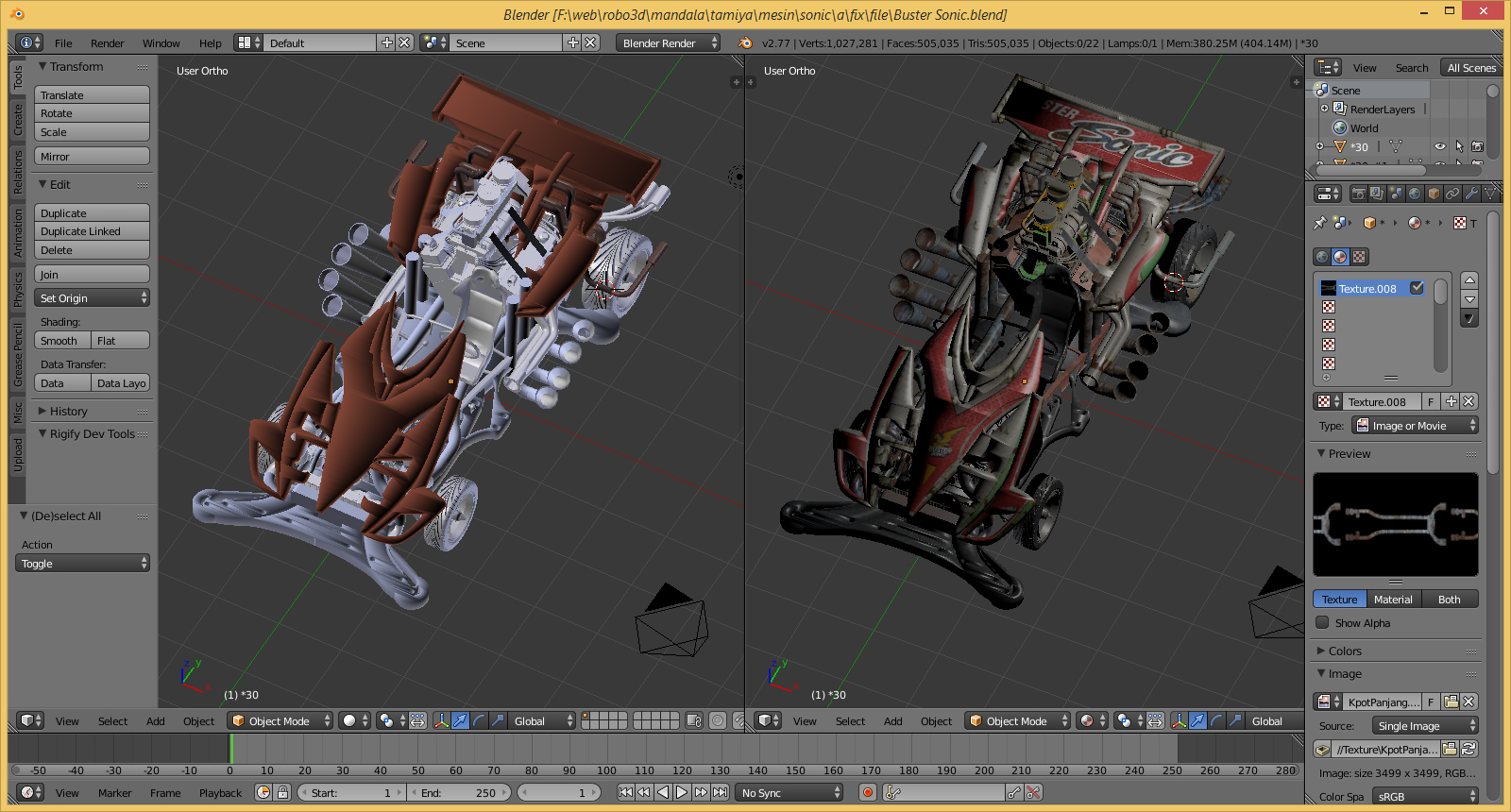The width and height of the screenshot is (1511, 812).
Task: Show material textures button in texture panel
Action: tap(1340, 257)
